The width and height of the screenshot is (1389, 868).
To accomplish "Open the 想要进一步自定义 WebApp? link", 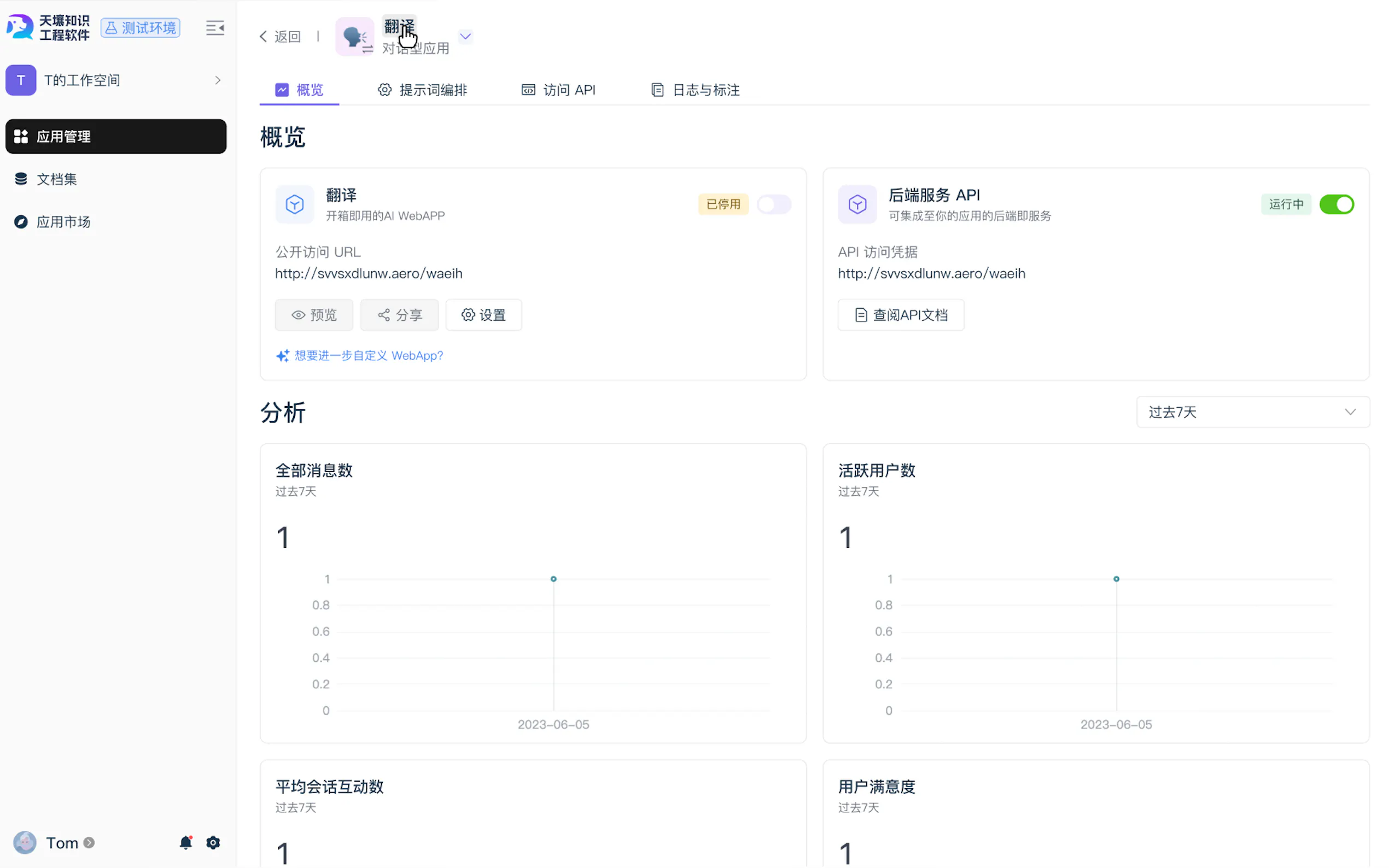I will pos(368,355).
